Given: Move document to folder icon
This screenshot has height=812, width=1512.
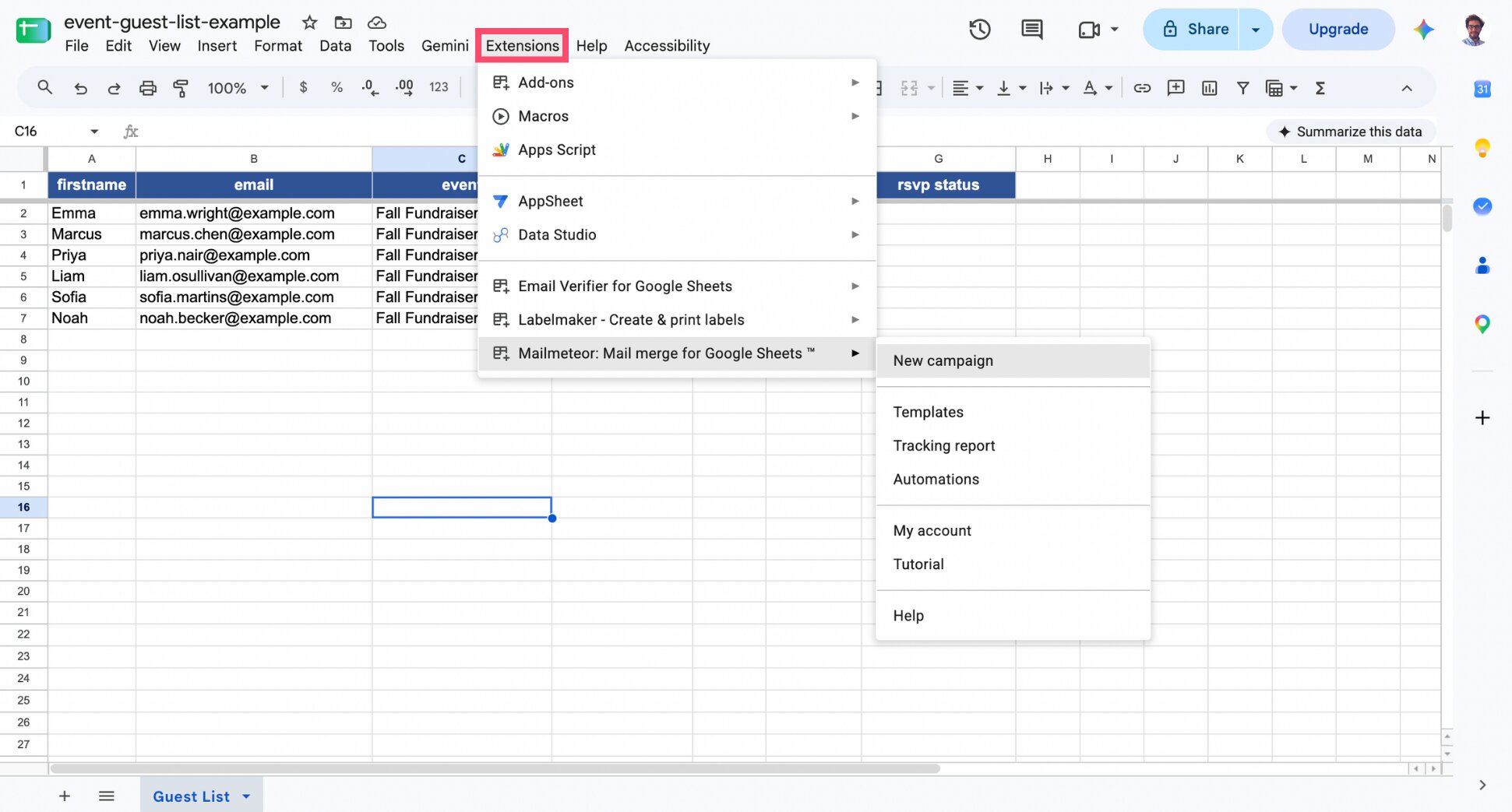Looking at the screenshot, I should 343,23.
